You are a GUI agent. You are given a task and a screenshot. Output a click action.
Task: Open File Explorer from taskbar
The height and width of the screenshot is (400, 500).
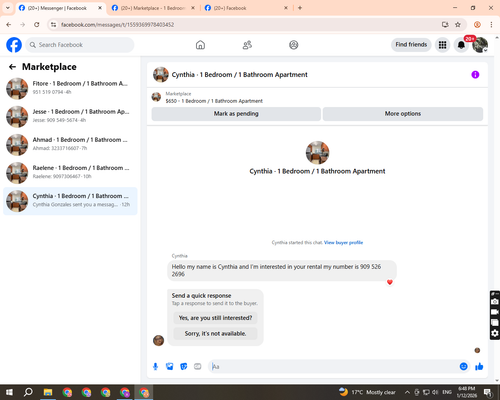48,392
